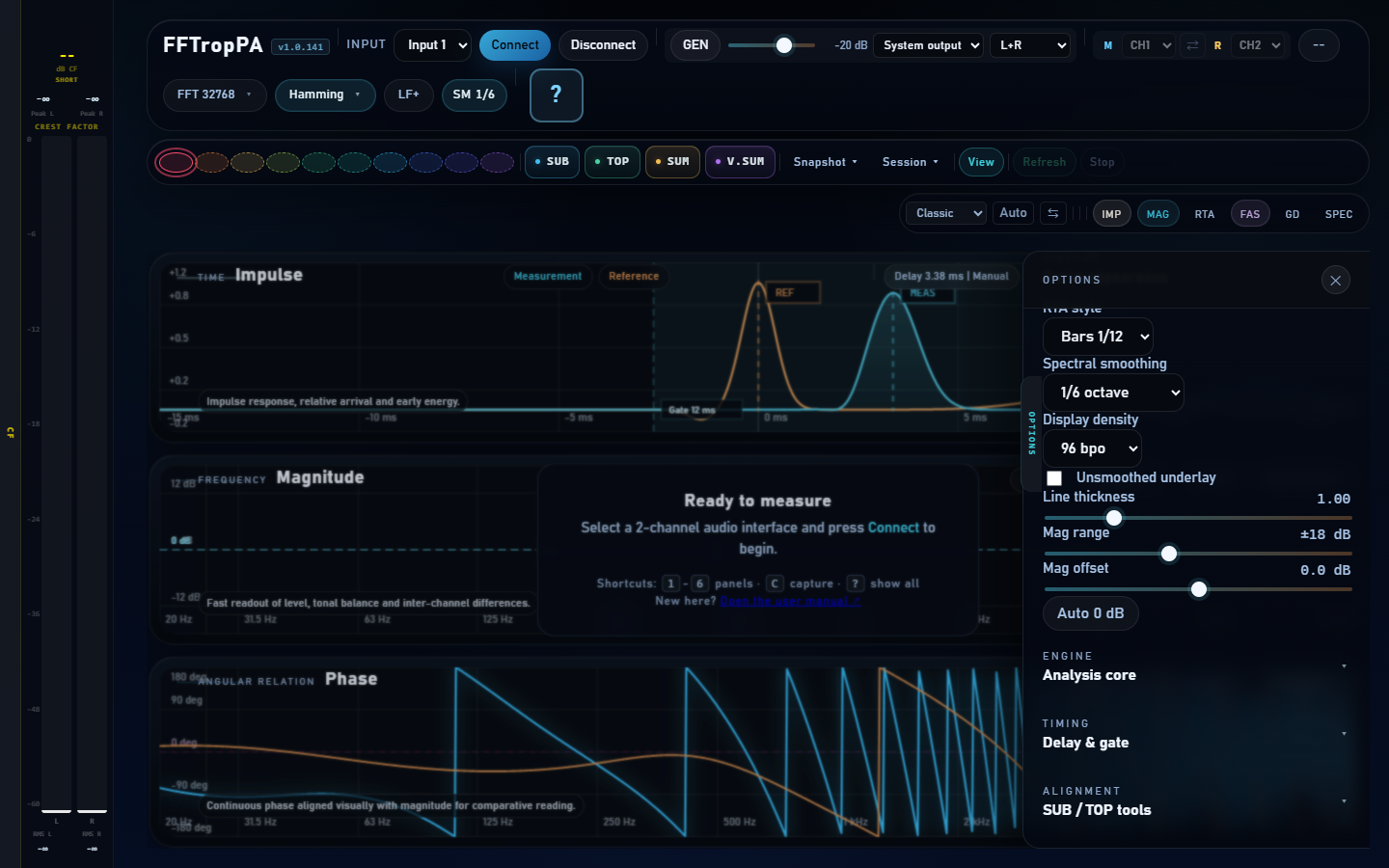
Task: Expand the SUB / TOP tools section
Action: (1196, 801)
